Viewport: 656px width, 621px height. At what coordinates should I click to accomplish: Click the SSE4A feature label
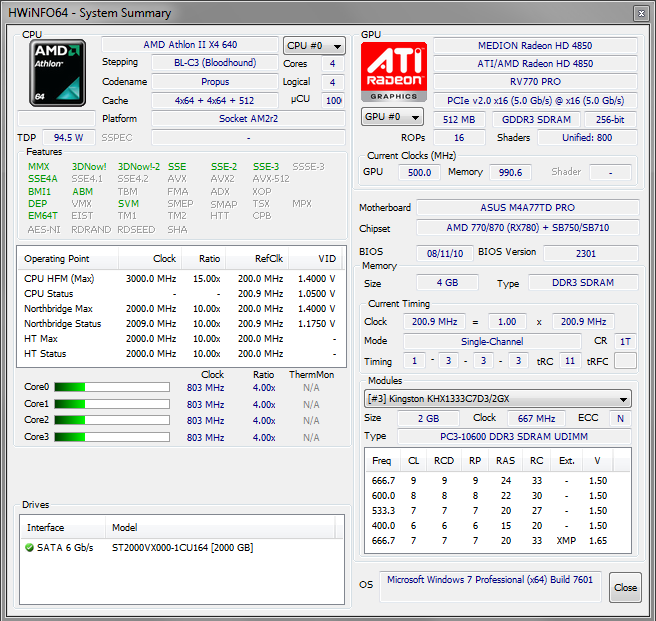pos(43,179)
